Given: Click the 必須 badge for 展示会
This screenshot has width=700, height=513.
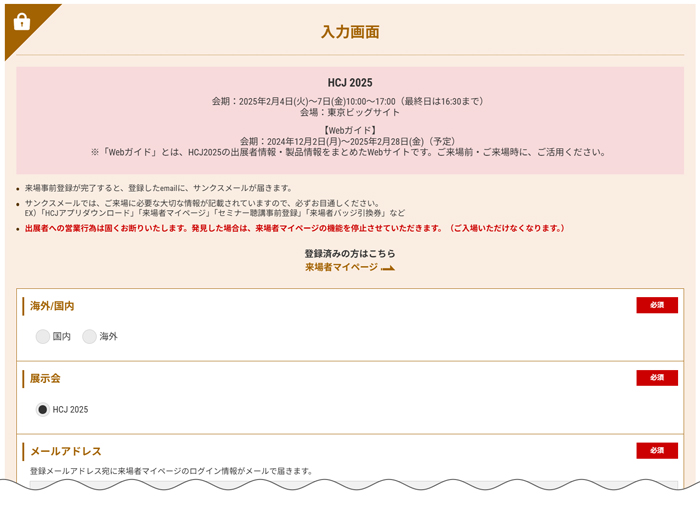Looking at the screenshot, I should pos(657,378).
